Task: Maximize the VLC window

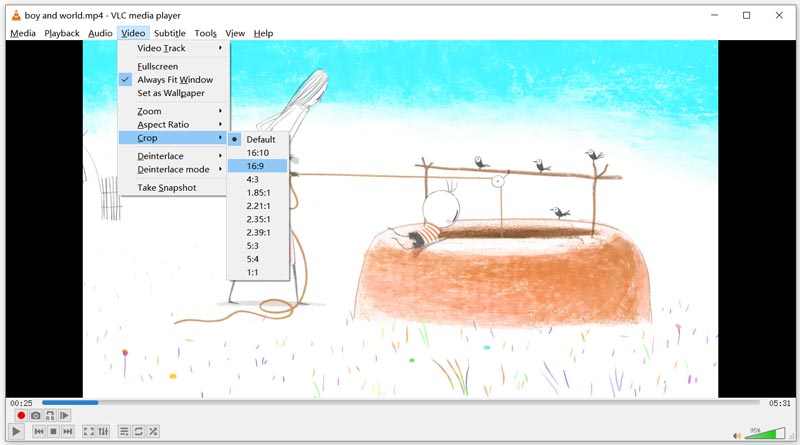Action: 746,15
